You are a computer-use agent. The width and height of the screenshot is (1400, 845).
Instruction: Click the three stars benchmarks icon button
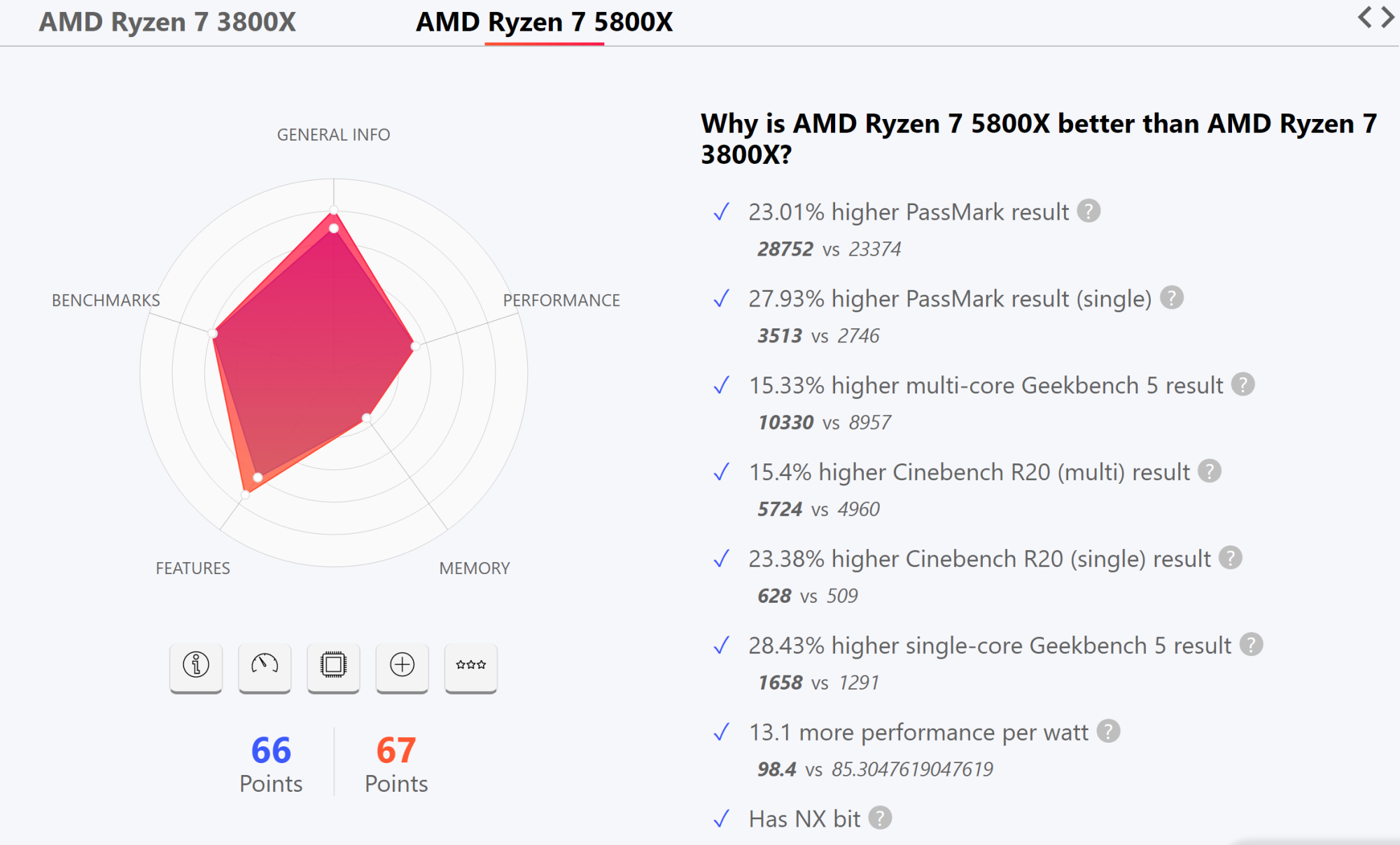[x=470, y=666]
